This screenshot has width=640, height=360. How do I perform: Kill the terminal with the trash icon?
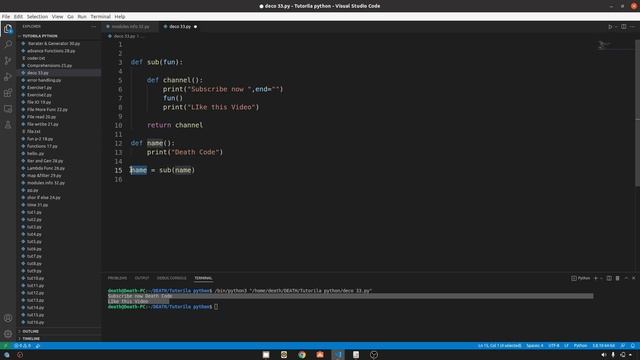pos(618,278)
